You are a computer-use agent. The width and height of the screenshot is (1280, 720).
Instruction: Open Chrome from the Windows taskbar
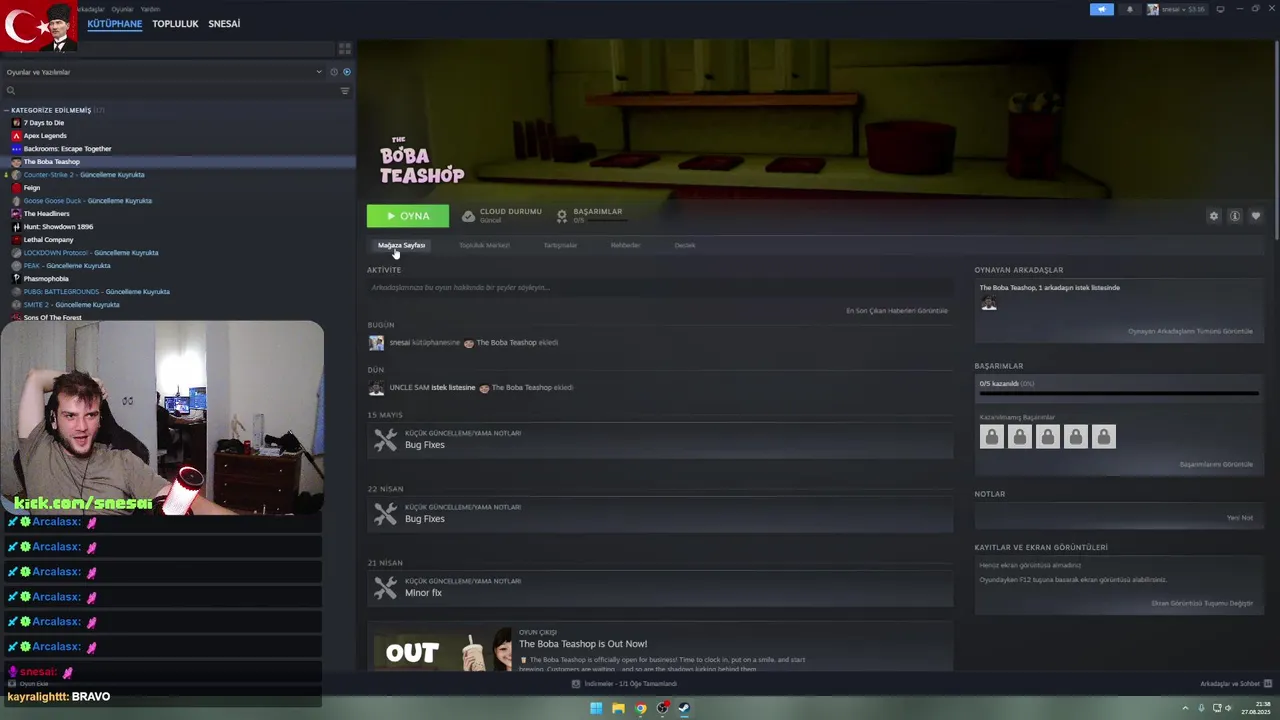point(640,708)
